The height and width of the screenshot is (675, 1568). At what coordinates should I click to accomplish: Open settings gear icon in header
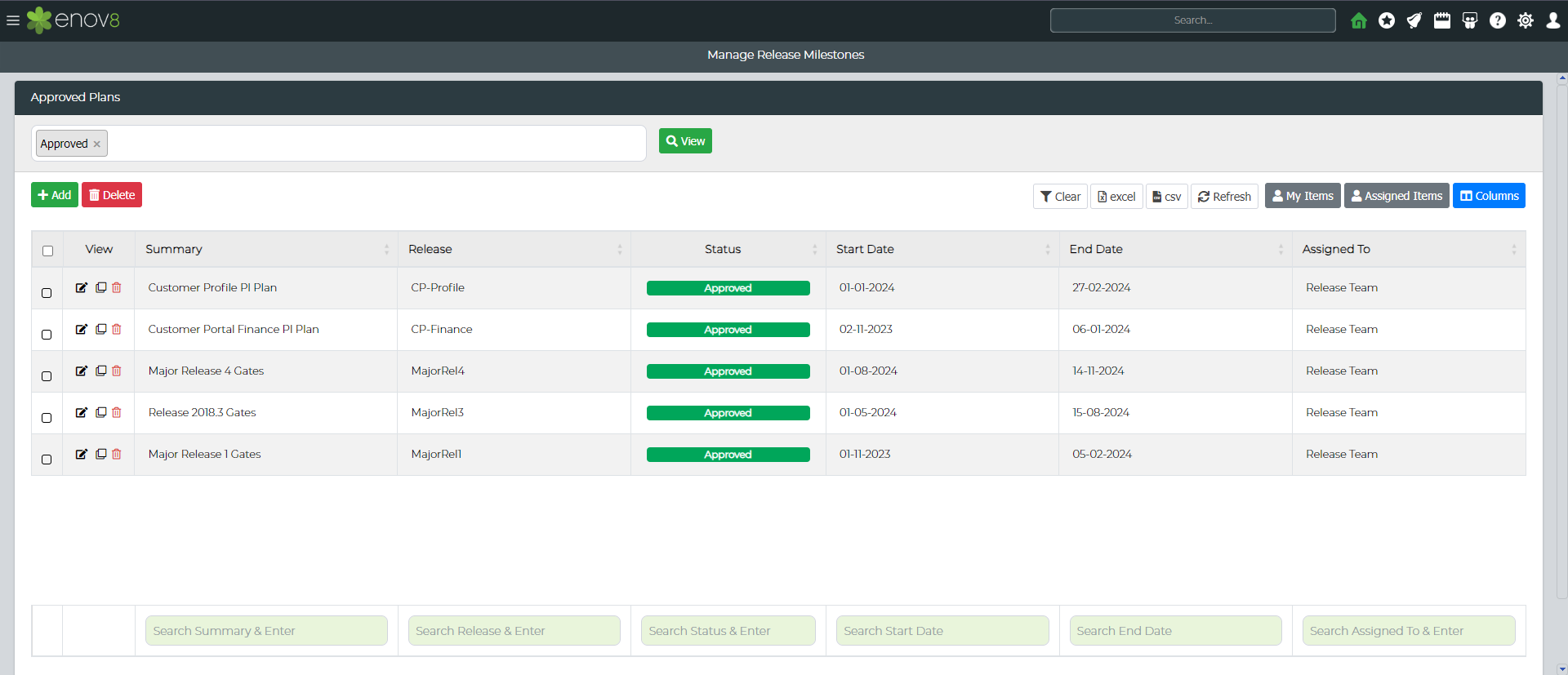[1526, 20]
